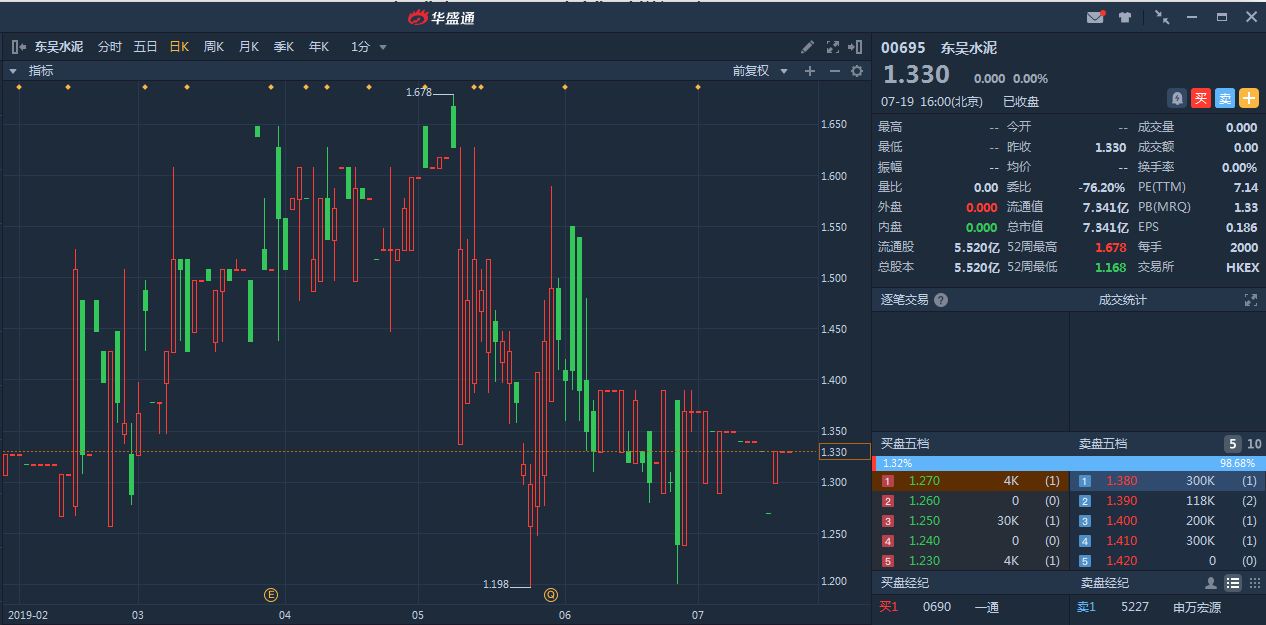Select bid level 2 at 1.260
Image resolution: width=1266 pixels, height=625 pixels.
pos(970,501)
